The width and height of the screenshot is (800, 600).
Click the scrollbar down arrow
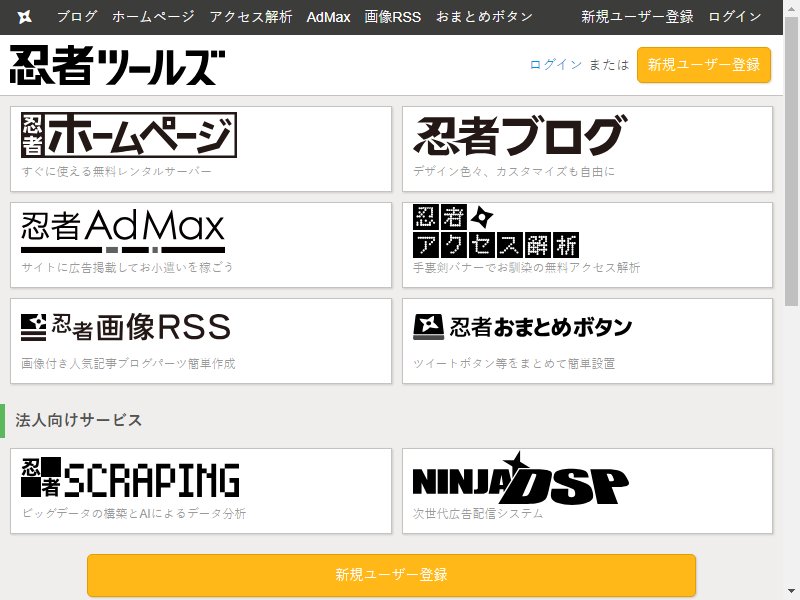[x=791, y=593]
